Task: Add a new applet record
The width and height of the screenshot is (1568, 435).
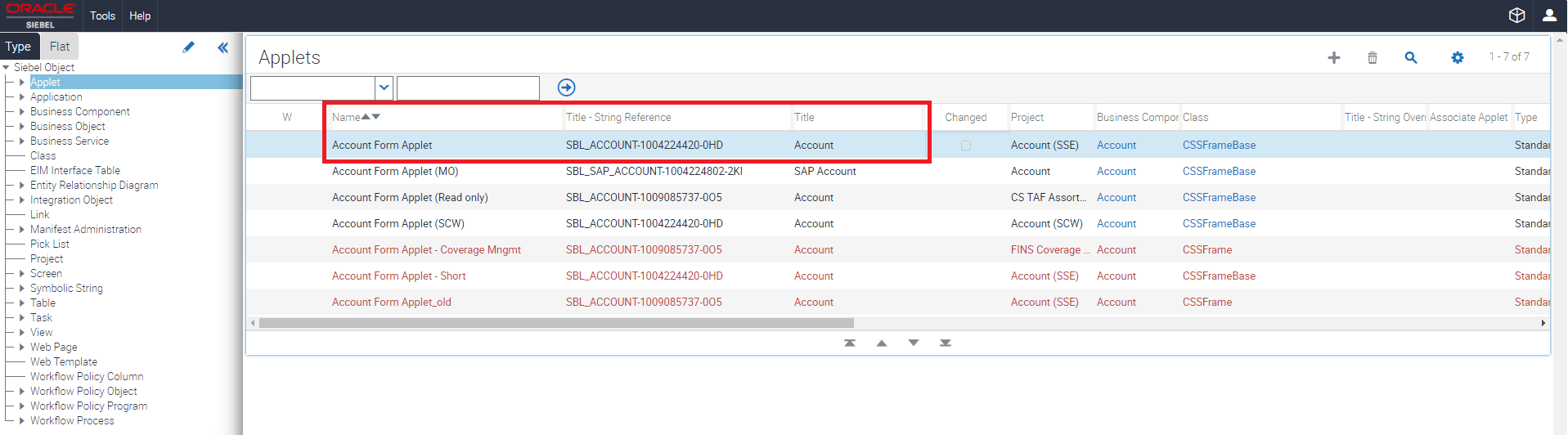Action: pos(1334,57)
